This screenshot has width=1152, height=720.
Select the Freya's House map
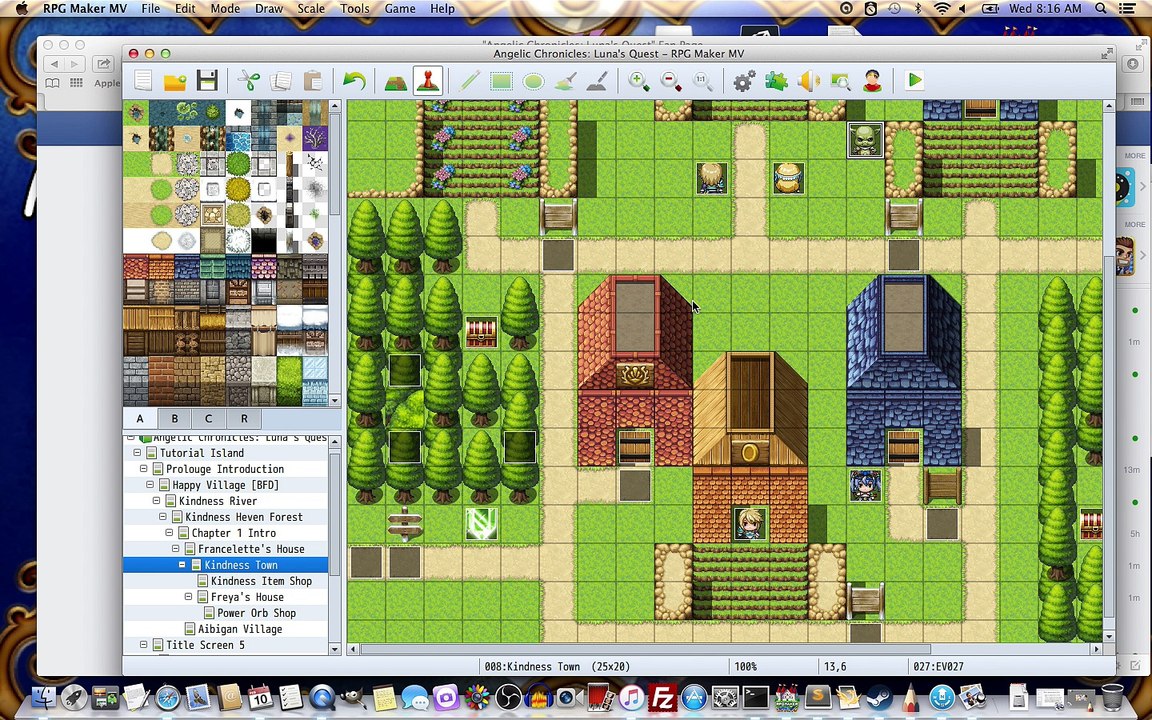point(247,597)
